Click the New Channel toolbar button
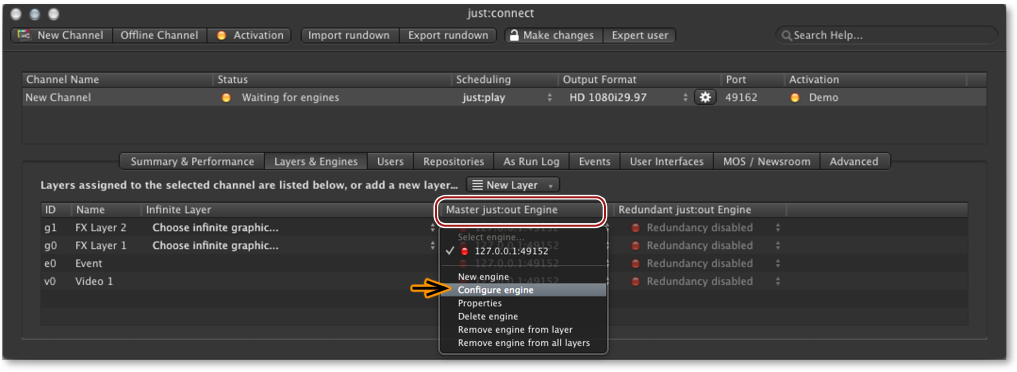This screenshot has width=1017, height=372. 62,36
